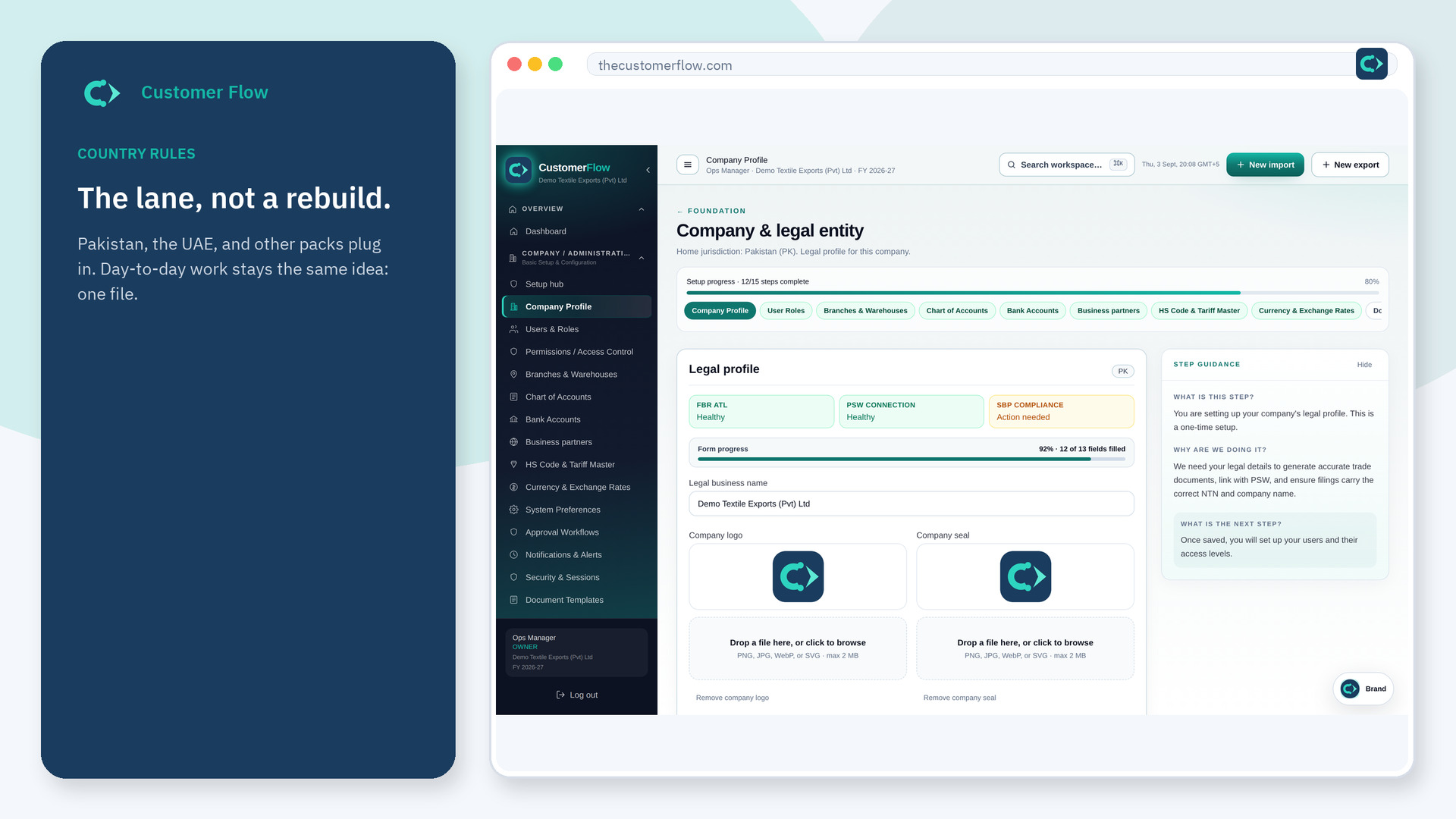Image resolution: width=1456 pixels, height=819 pixels.
Task: Click the Notifications & Alerts clock icon
Action: point(513,554)
